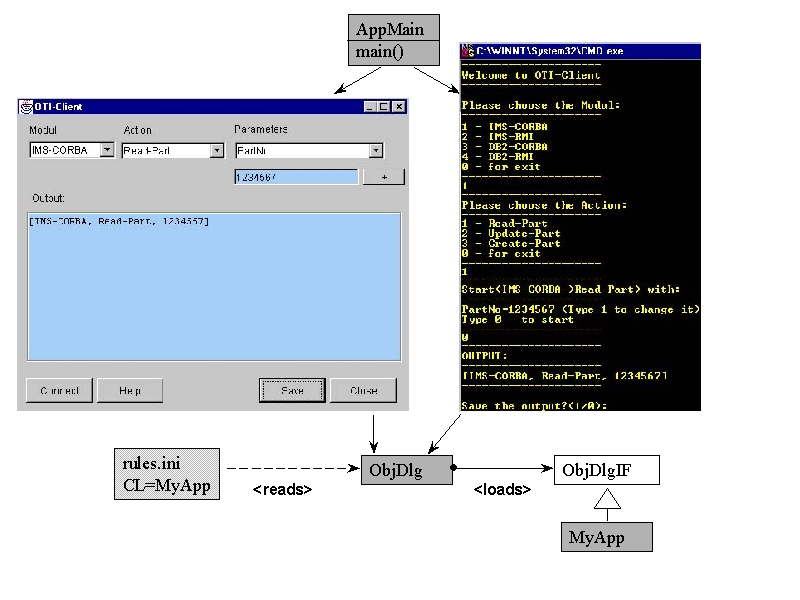Click the Close button at bottom right
Screen dimensions: 800x600
click(x=363, y=390)
